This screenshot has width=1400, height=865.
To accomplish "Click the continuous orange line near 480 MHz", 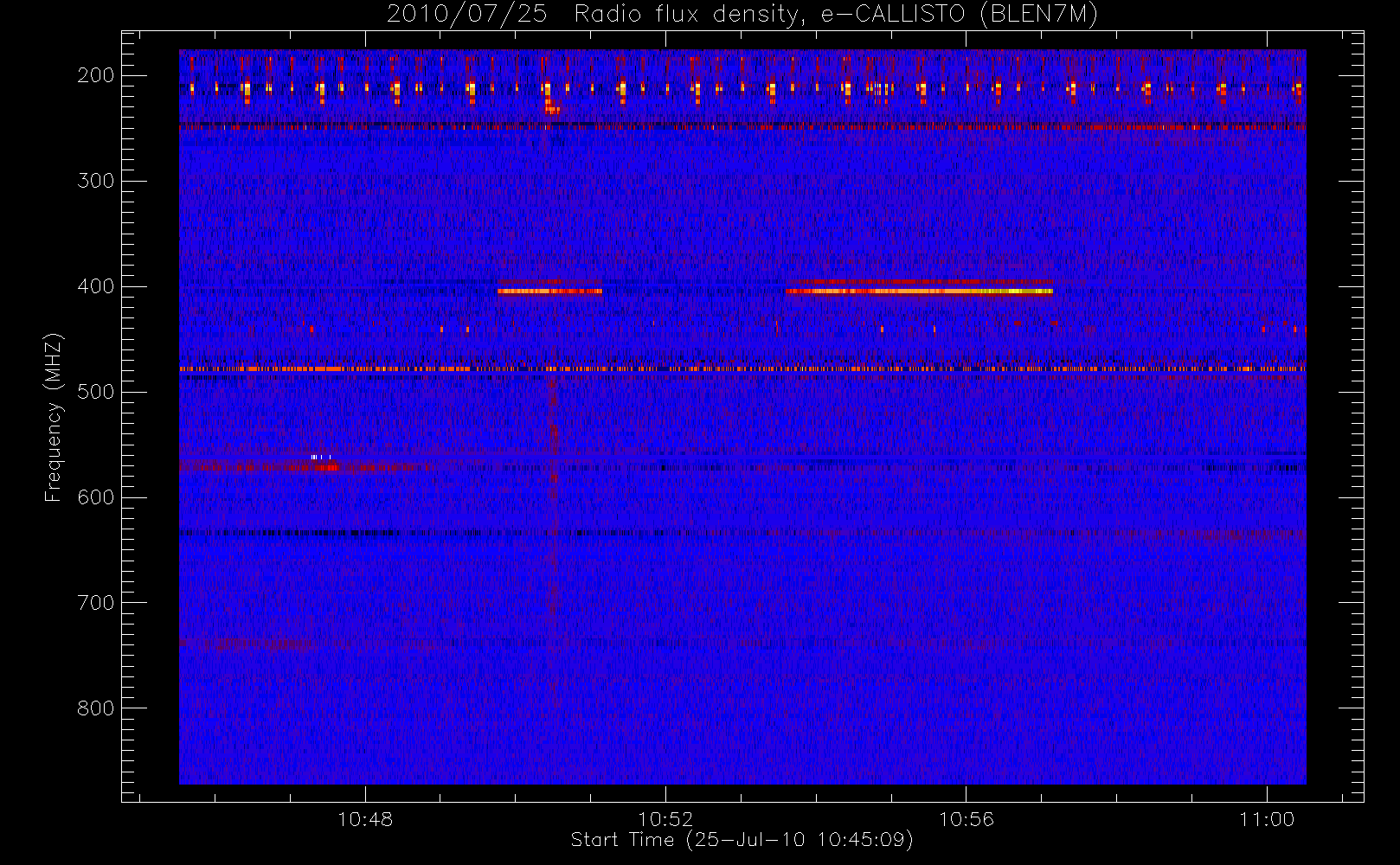I will coord(742,368).
